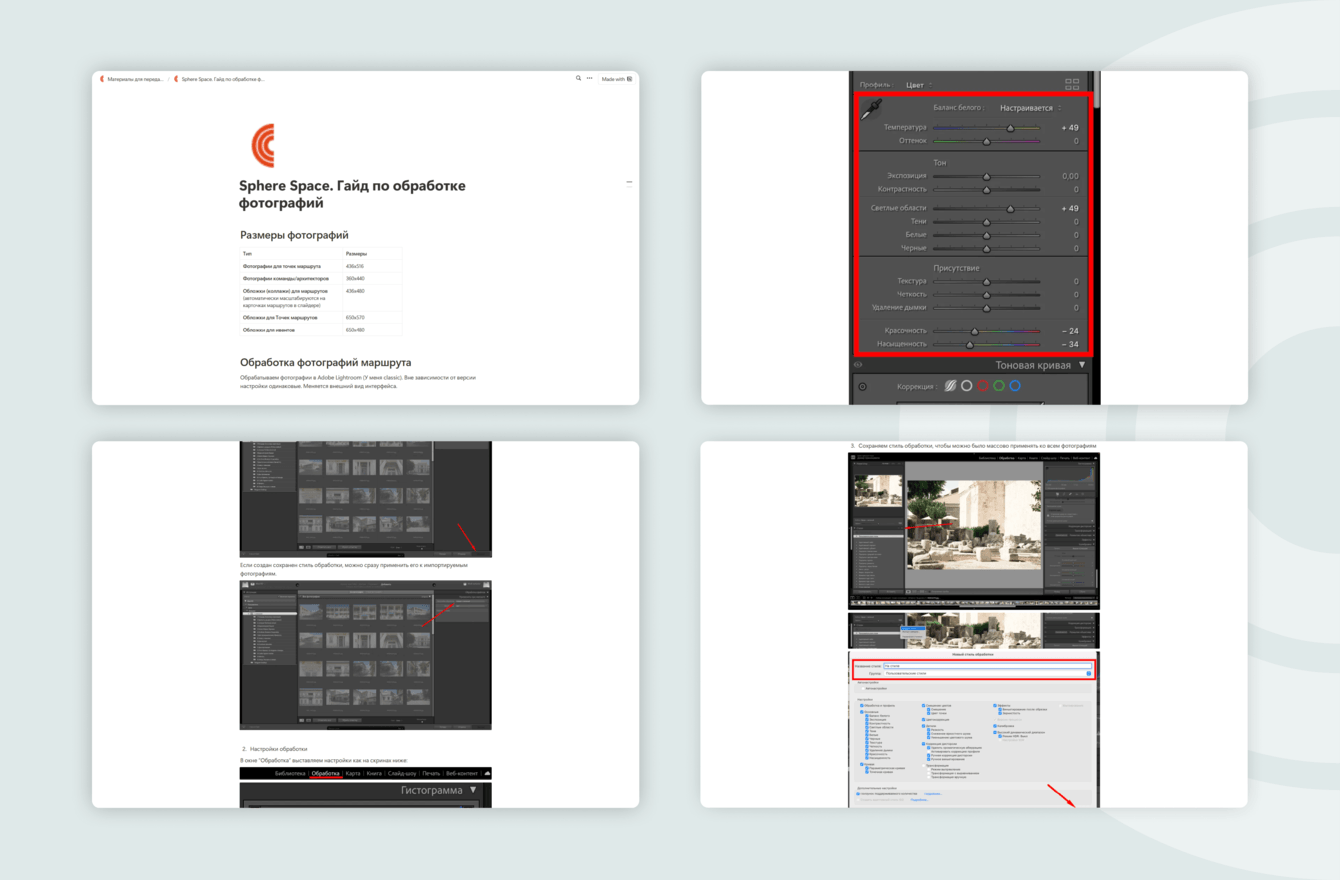Click the Температура value + 49
Screen dimensions: 1340x880
[1070, 128]
